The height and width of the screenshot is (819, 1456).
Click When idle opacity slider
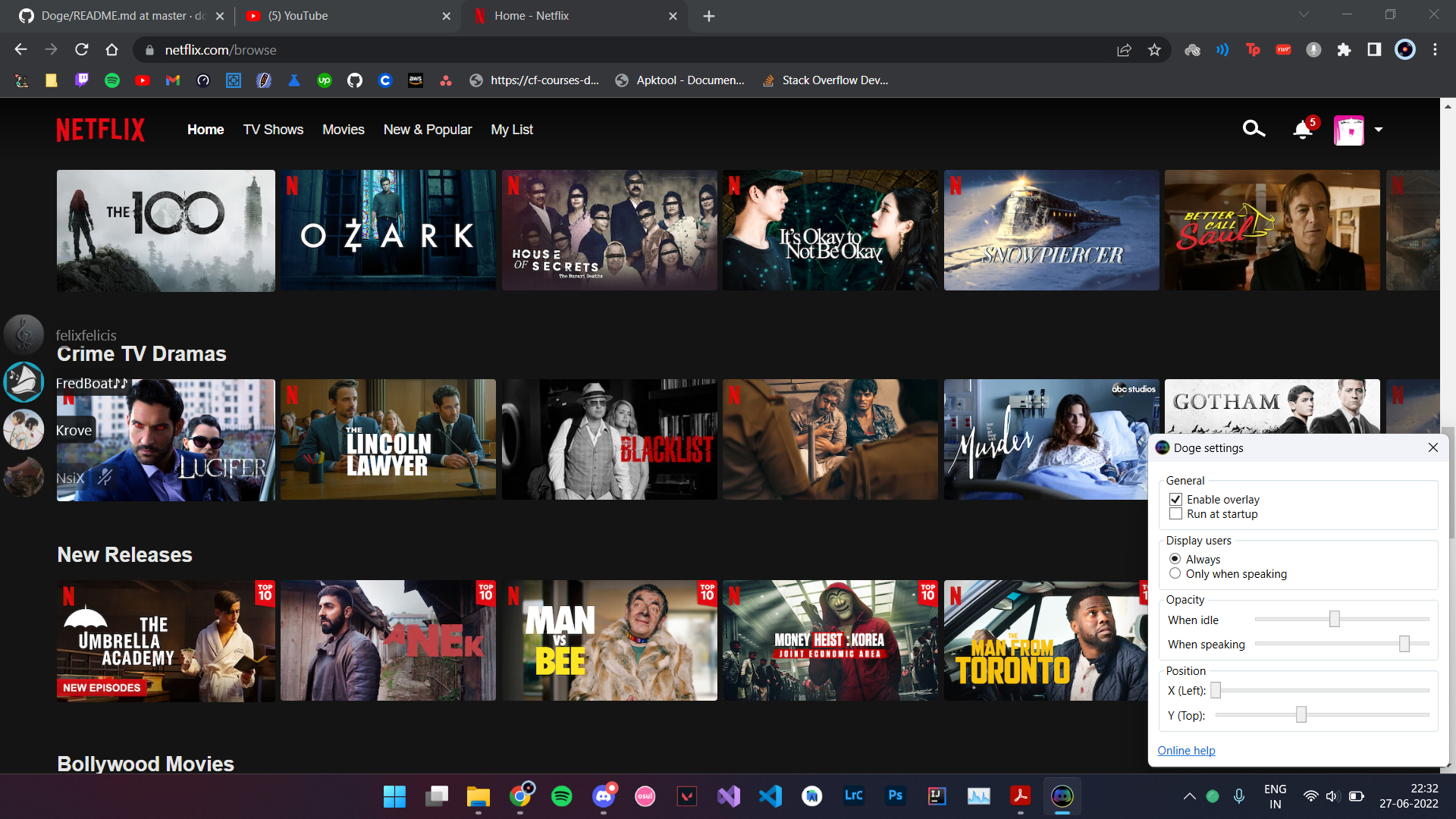coord(1334,620)
